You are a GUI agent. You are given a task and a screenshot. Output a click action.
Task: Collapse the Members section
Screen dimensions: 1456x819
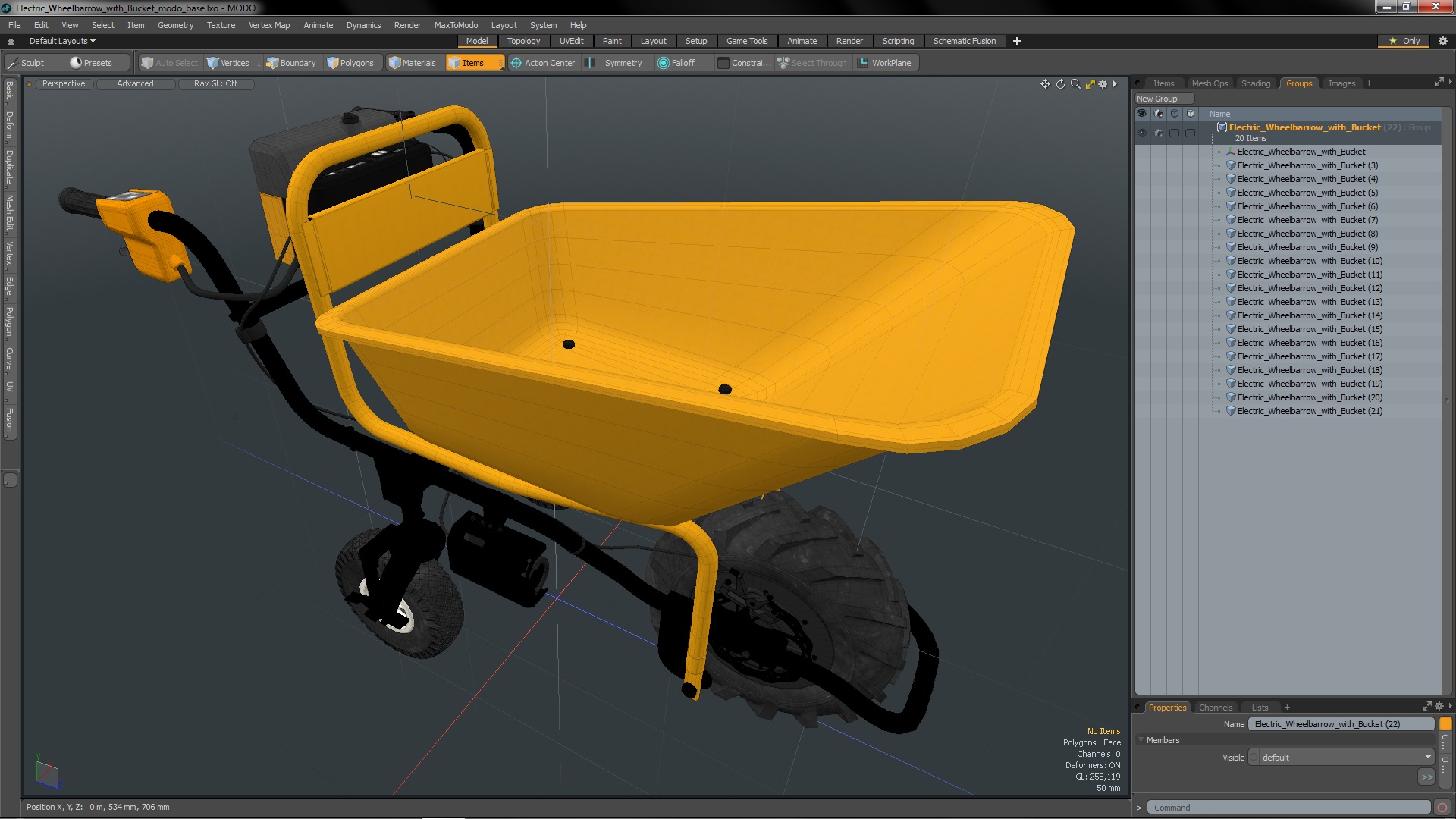(x=1141, y=740)
